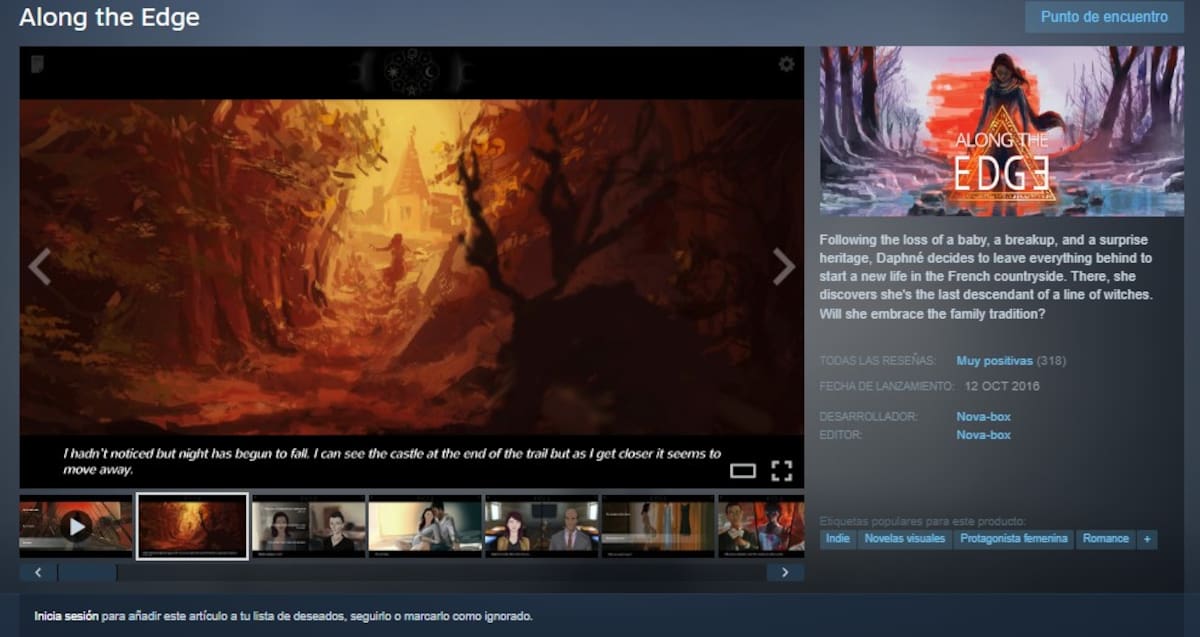1200x637 pixels.
Task: Click the thumbnail strip scrollbar handle
Action: (x=87, y=573)
